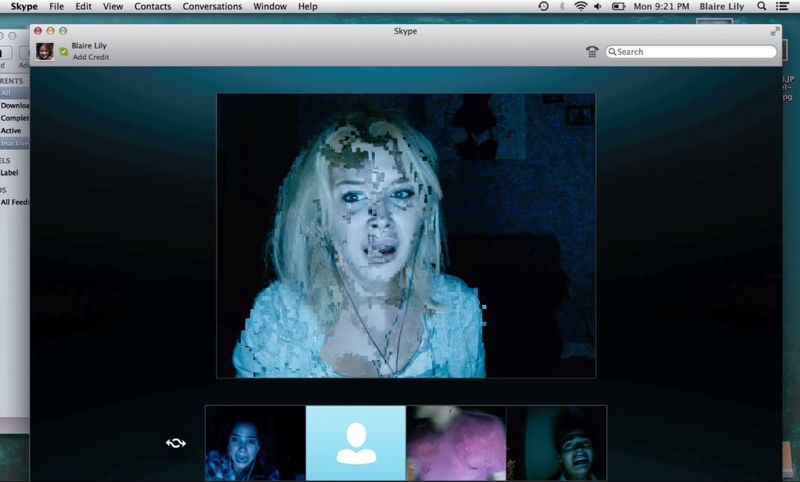Select the screaming boy video thumbnail
The height and width of the screenshot is (482, 800).
click(x=557, y=443)
